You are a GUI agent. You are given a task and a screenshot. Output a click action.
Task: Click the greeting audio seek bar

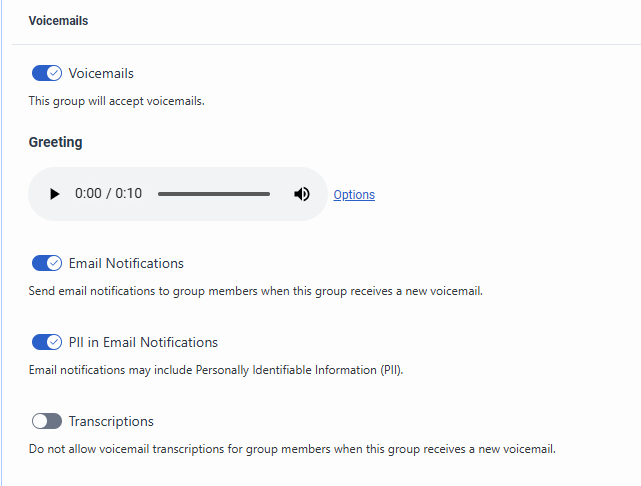(x=214, y=194)
